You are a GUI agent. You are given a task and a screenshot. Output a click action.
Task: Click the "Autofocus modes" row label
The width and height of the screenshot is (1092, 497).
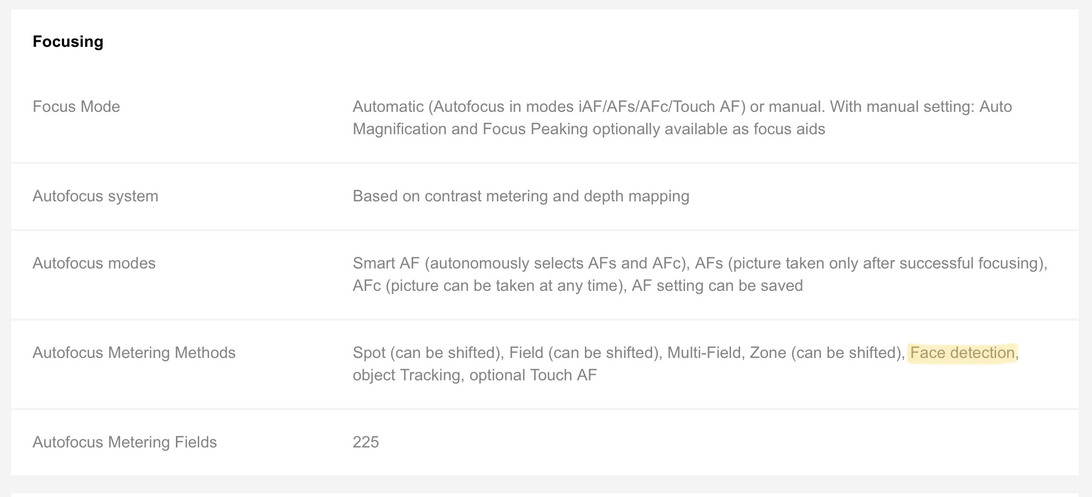tap(94, 263)
